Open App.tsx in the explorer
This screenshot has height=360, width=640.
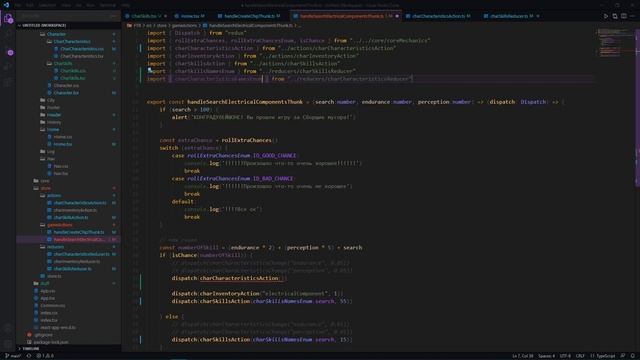[x=48, y=298]
